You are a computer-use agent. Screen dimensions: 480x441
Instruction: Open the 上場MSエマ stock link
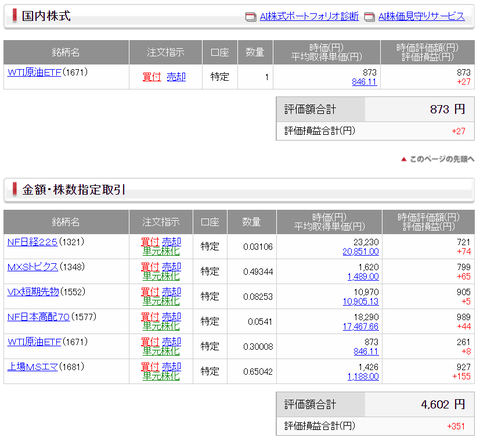pyautogui.click(x=32, y=367)
